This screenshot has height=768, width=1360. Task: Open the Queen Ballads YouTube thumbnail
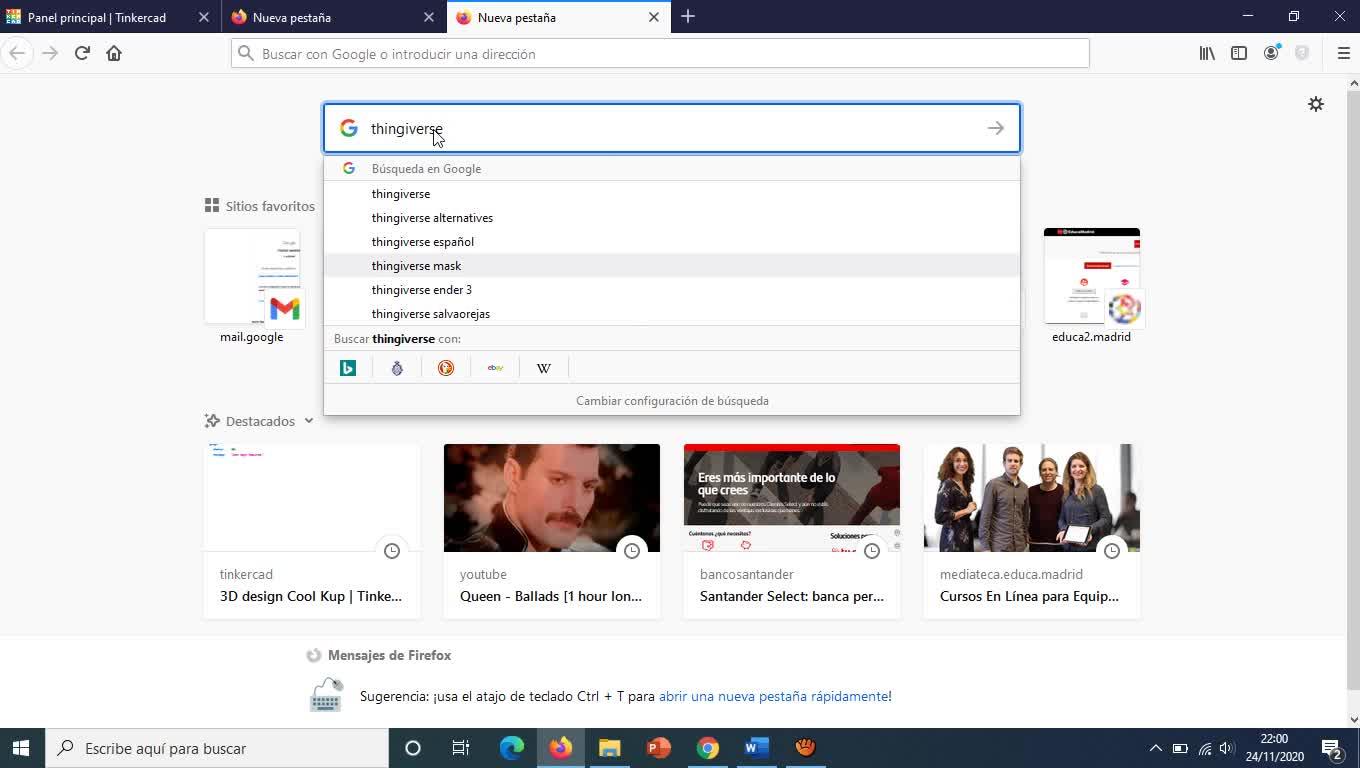pyautogui.click(x=551, y=498)
